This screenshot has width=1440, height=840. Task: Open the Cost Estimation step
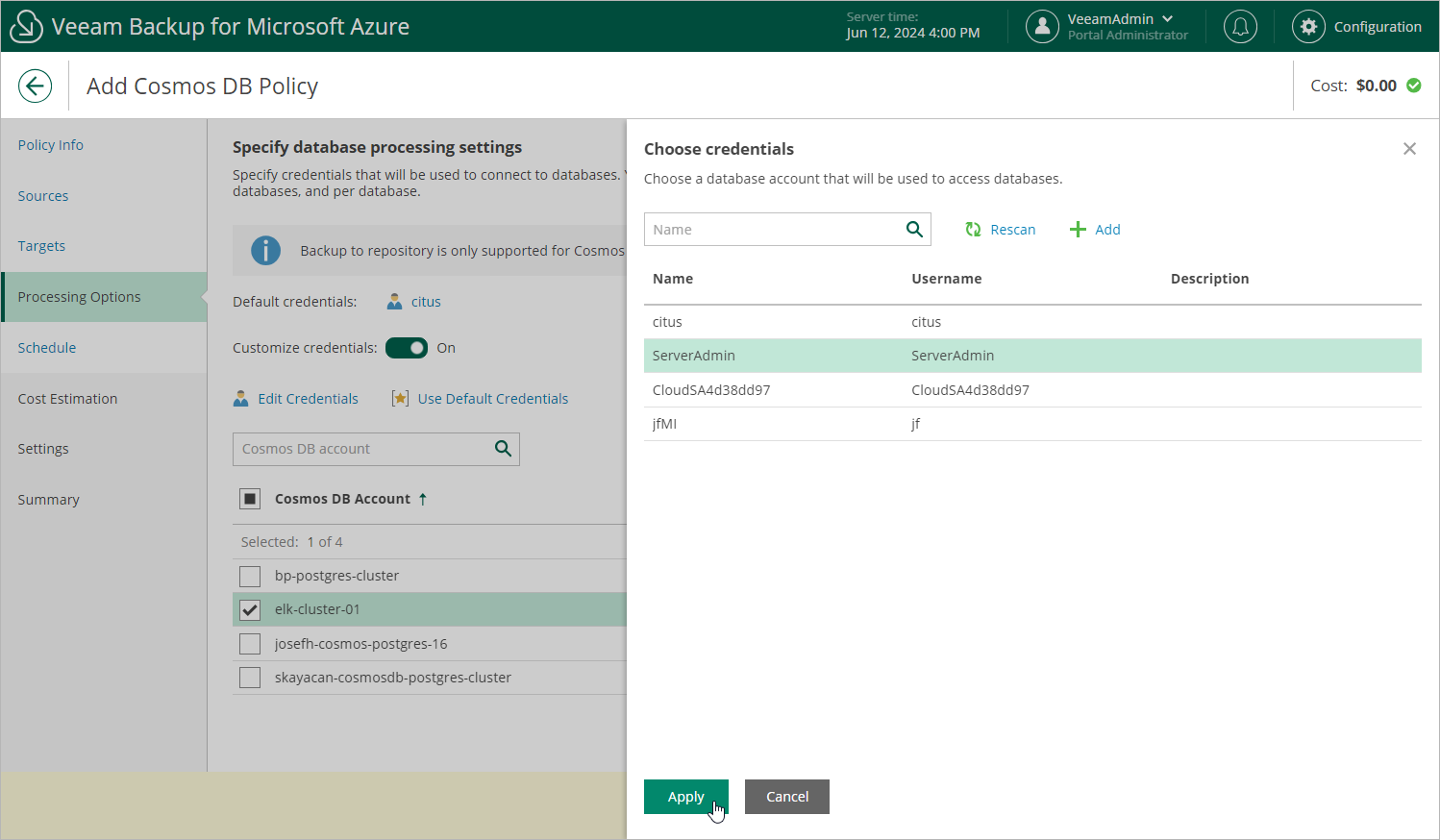coord(67,399)
